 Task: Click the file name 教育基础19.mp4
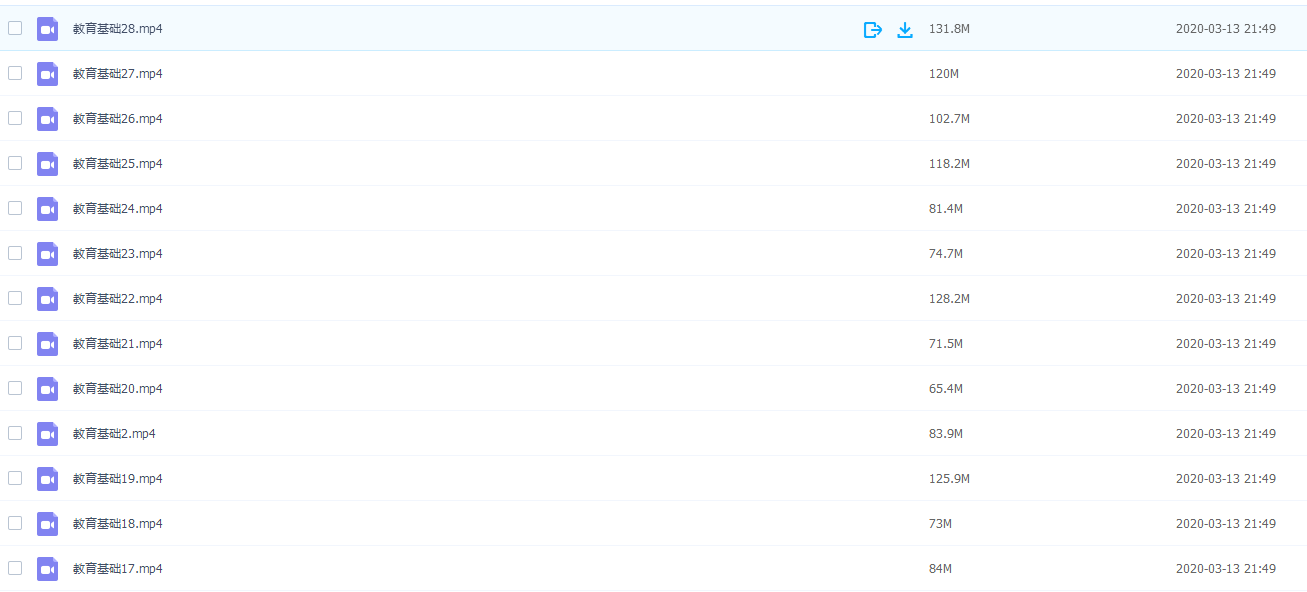pos(118,479)
